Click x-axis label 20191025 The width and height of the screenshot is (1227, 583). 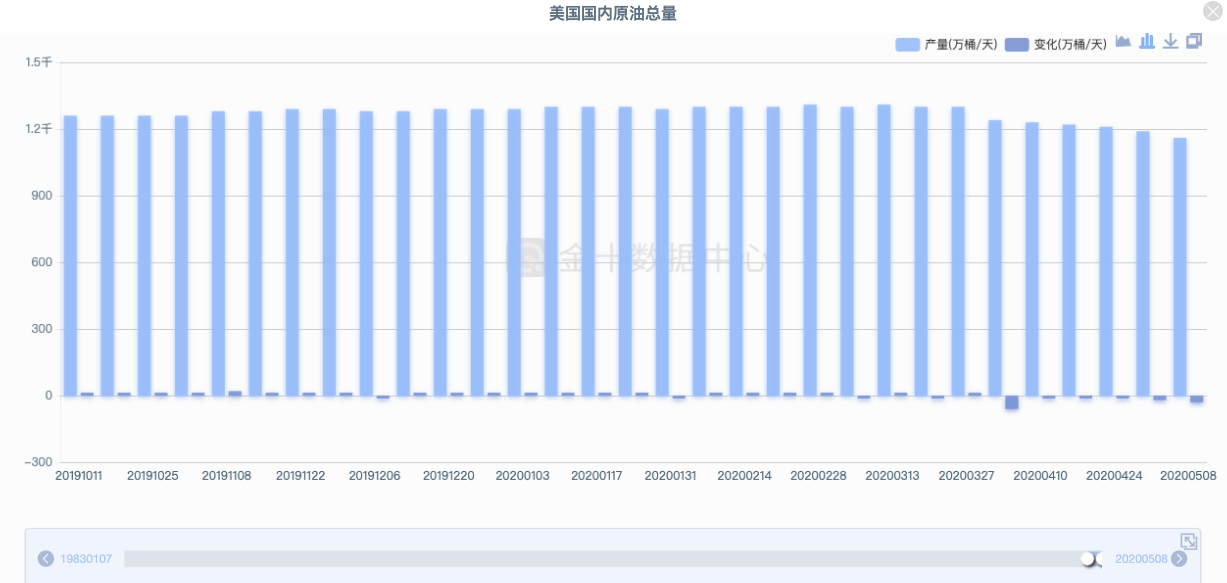coord(153,476)
